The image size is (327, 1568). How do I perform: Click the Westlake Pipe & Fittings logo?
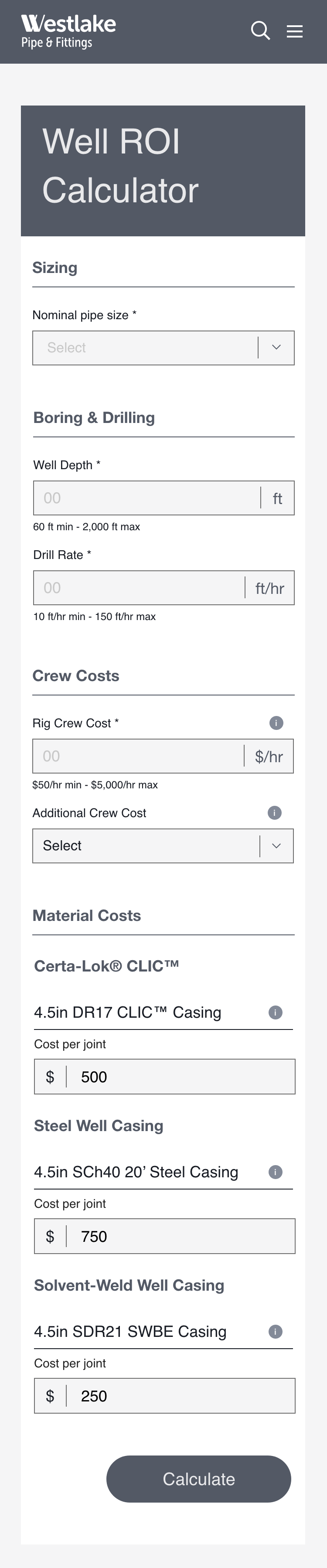coord(68,31)
